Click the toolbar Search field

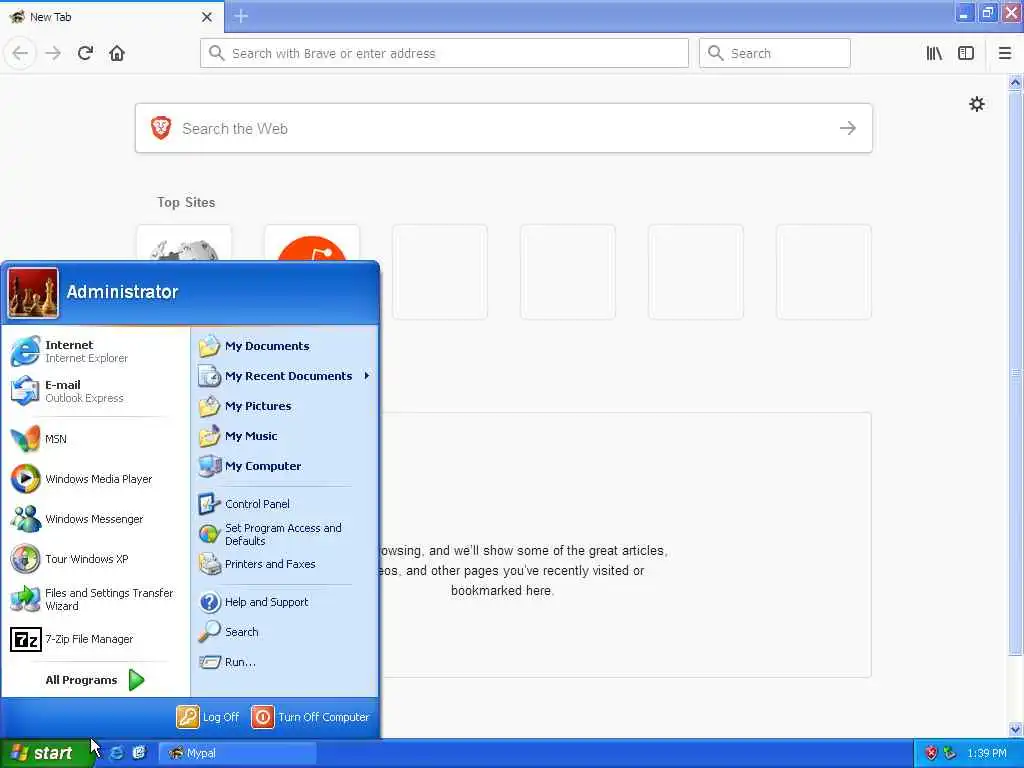click(x=775, y=53)
